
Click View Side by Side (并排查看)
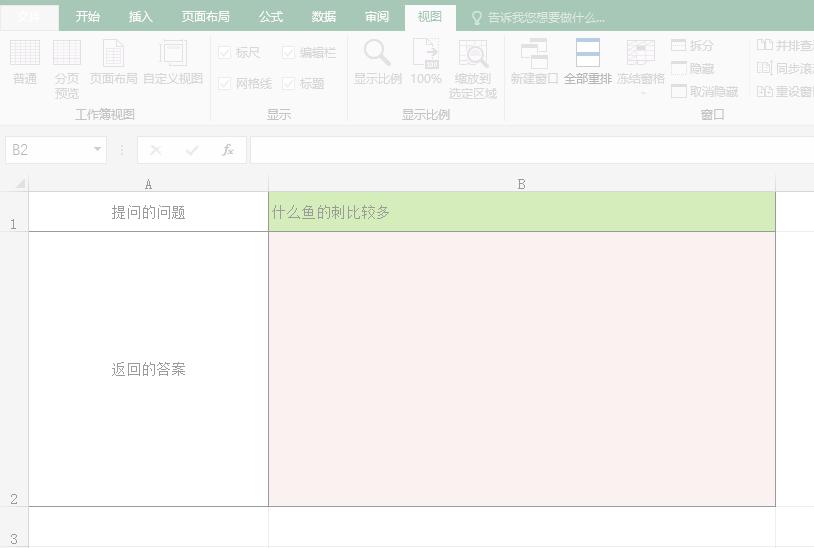point(785,46)
